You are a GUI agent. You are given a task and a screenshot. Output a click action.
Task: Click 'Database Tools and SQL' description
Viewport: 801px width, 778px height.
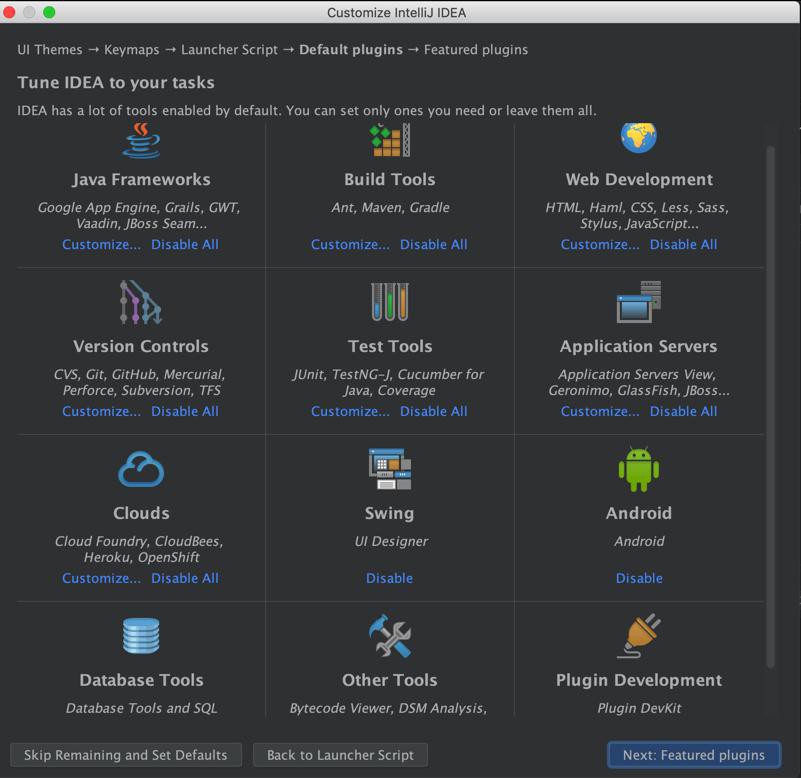(142, 708)
